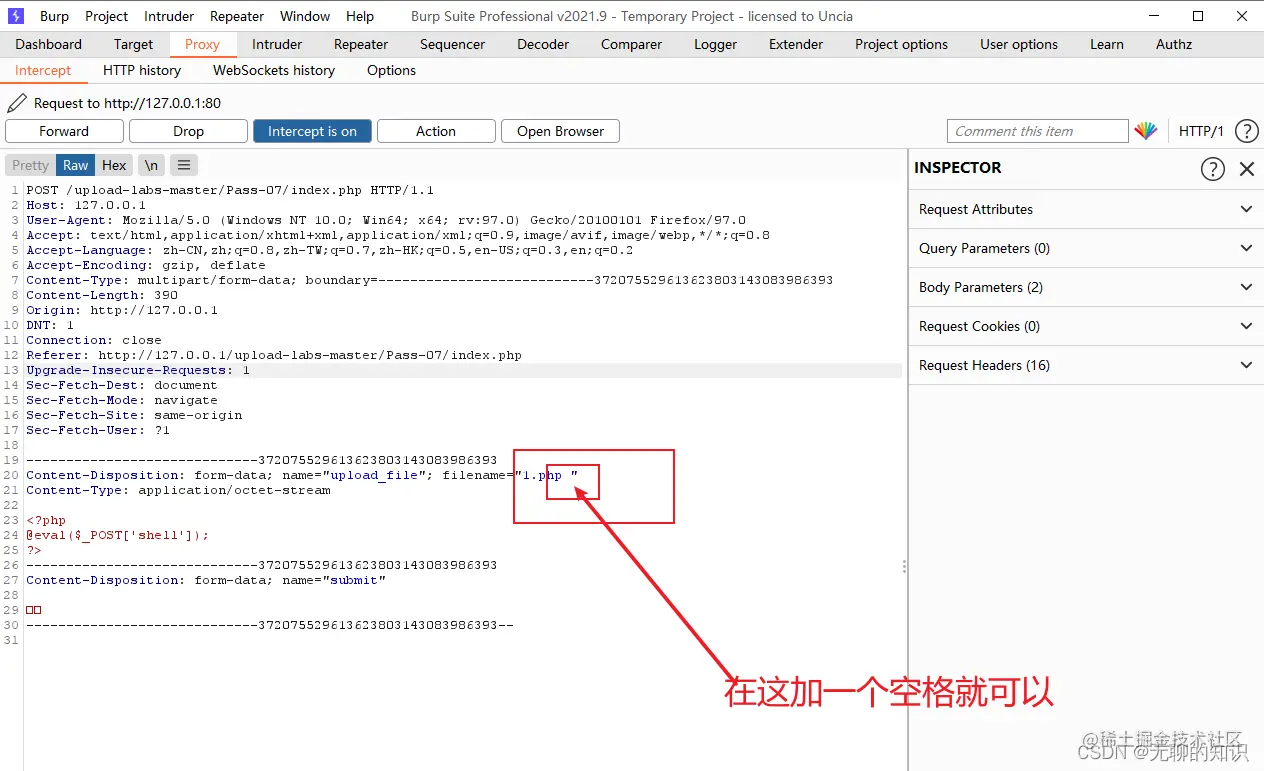
Task: Open the proxy Options sub-tab
Action: click(x=391, y=70)
